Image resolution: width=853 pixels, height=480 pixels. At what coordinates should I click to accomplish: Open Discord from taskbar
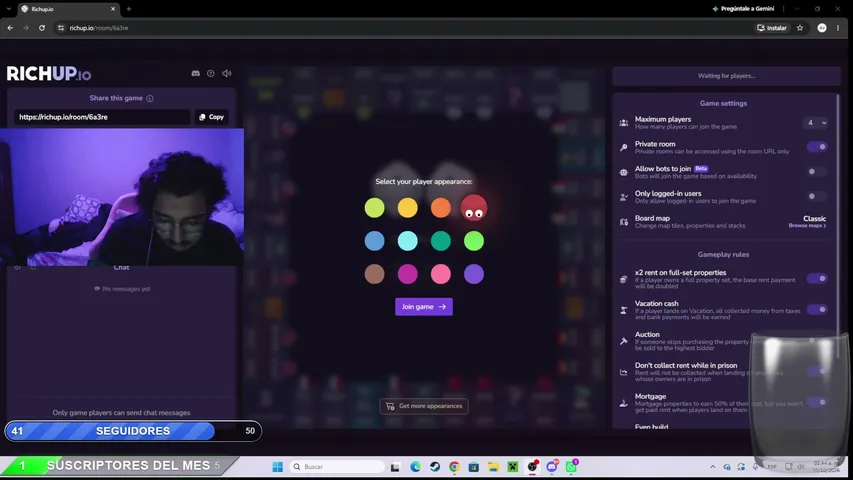coord(552,467)
